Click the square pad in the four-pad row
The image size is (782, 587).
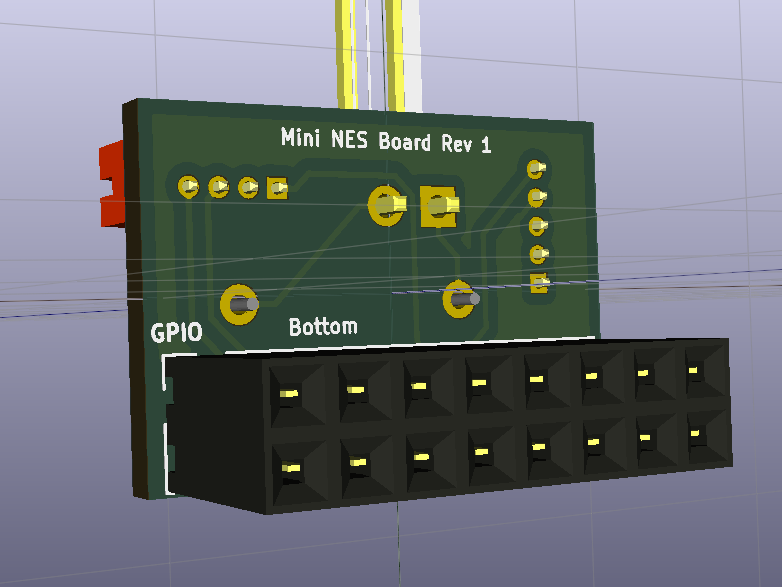(x=277, y=188)
